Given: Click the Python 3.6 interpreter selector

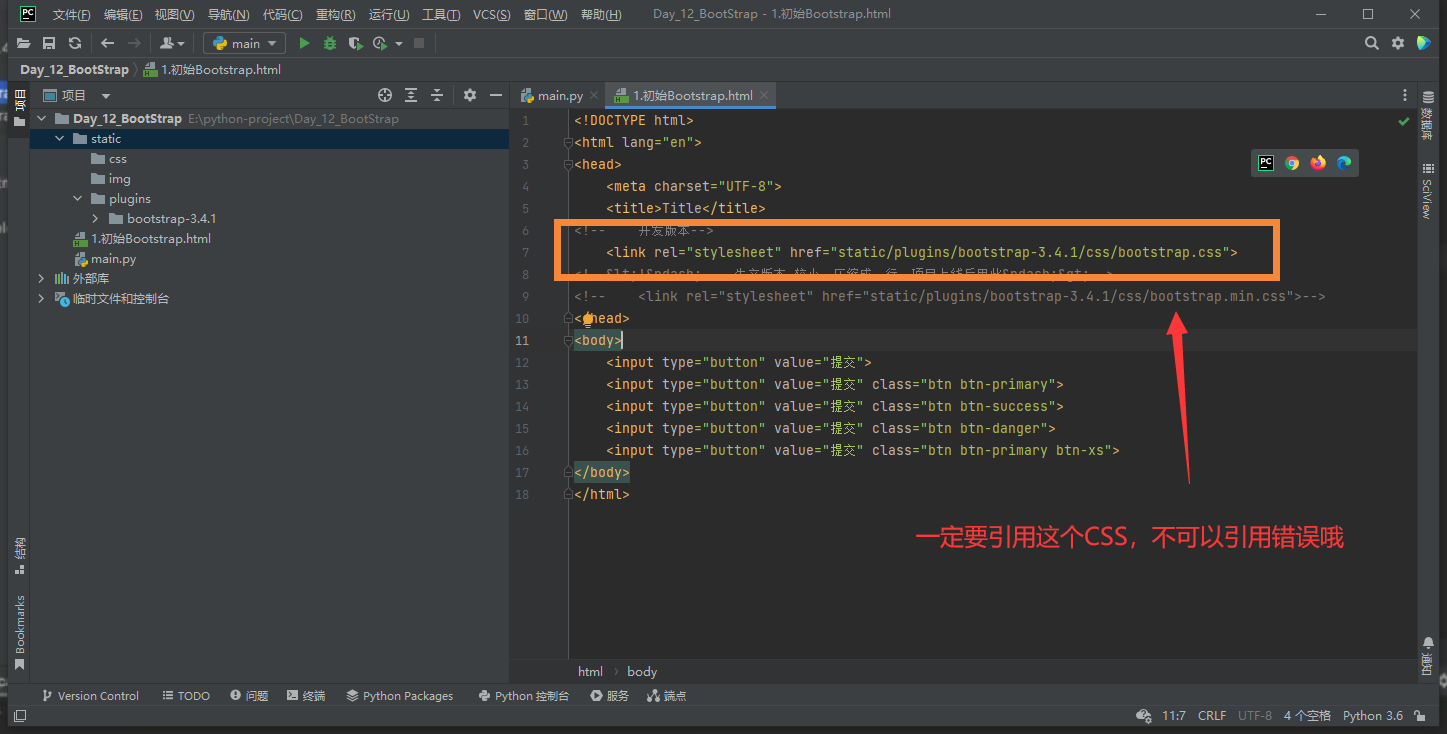Looking at the screenshot, I should click(x=1373, y=716).
